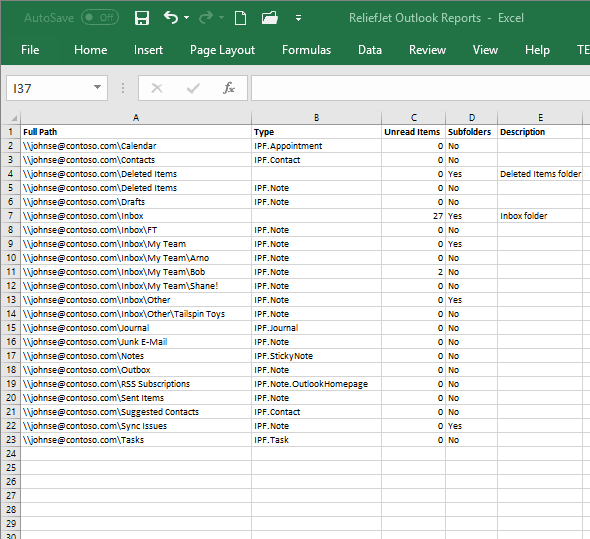Click the Save icon in quick access toolbar
This screenshot has height=539, width=590.
[142, 18]
